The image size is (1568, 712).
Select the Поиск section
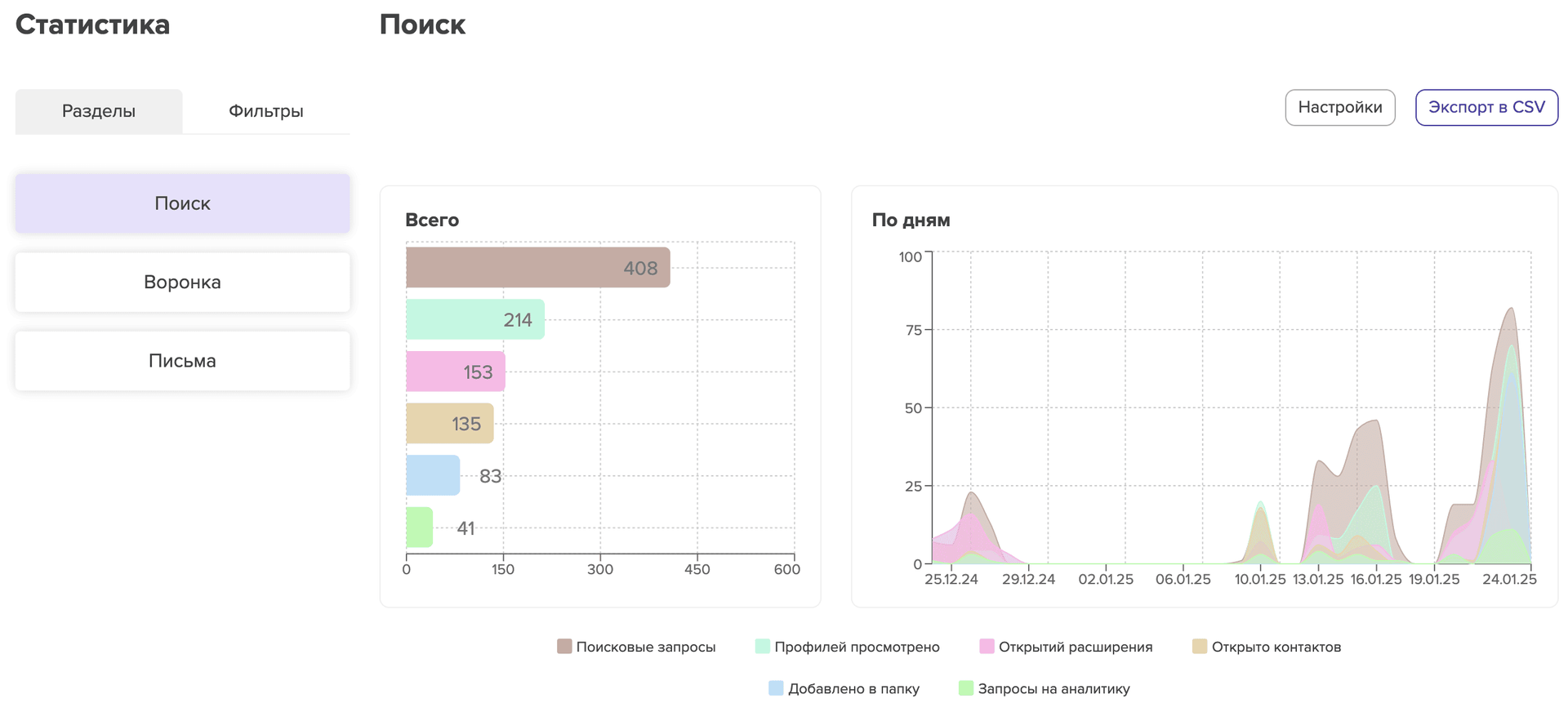coord(182,203)
